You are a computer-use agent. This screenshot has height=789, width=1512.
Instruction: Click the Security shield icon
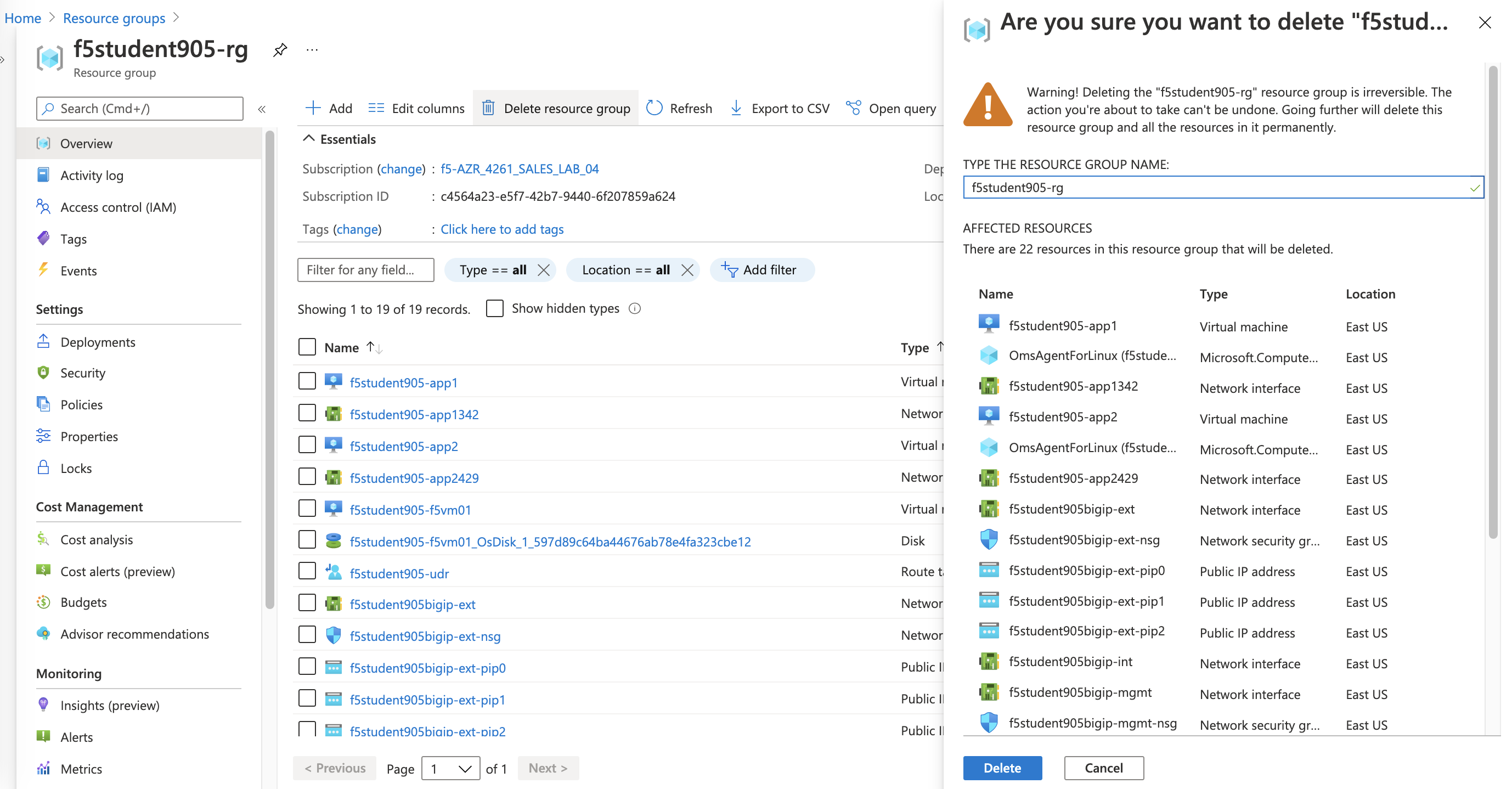(x=43, y=373)
